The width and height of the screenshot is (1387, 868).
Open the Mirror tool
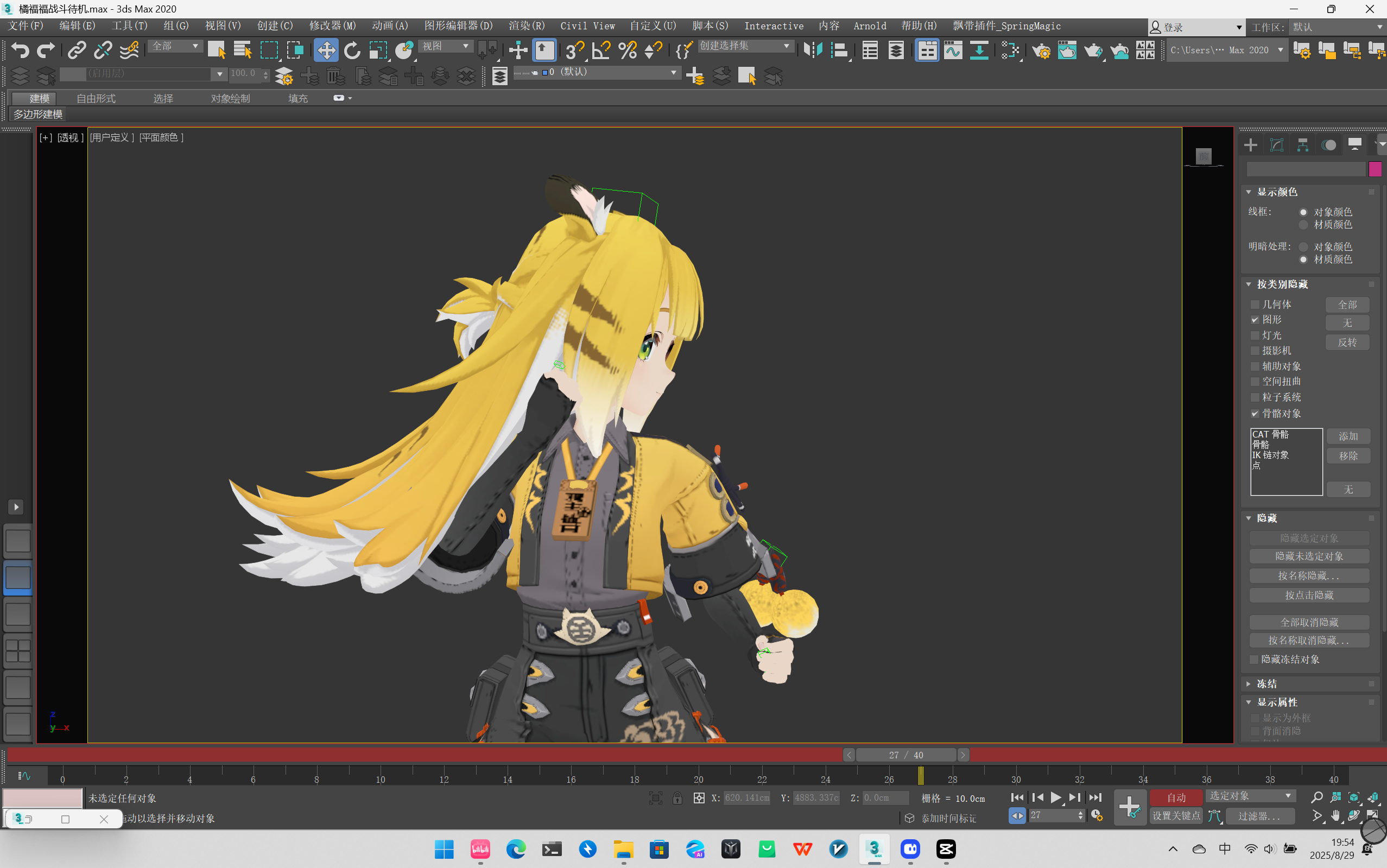(x=812, y=50)
